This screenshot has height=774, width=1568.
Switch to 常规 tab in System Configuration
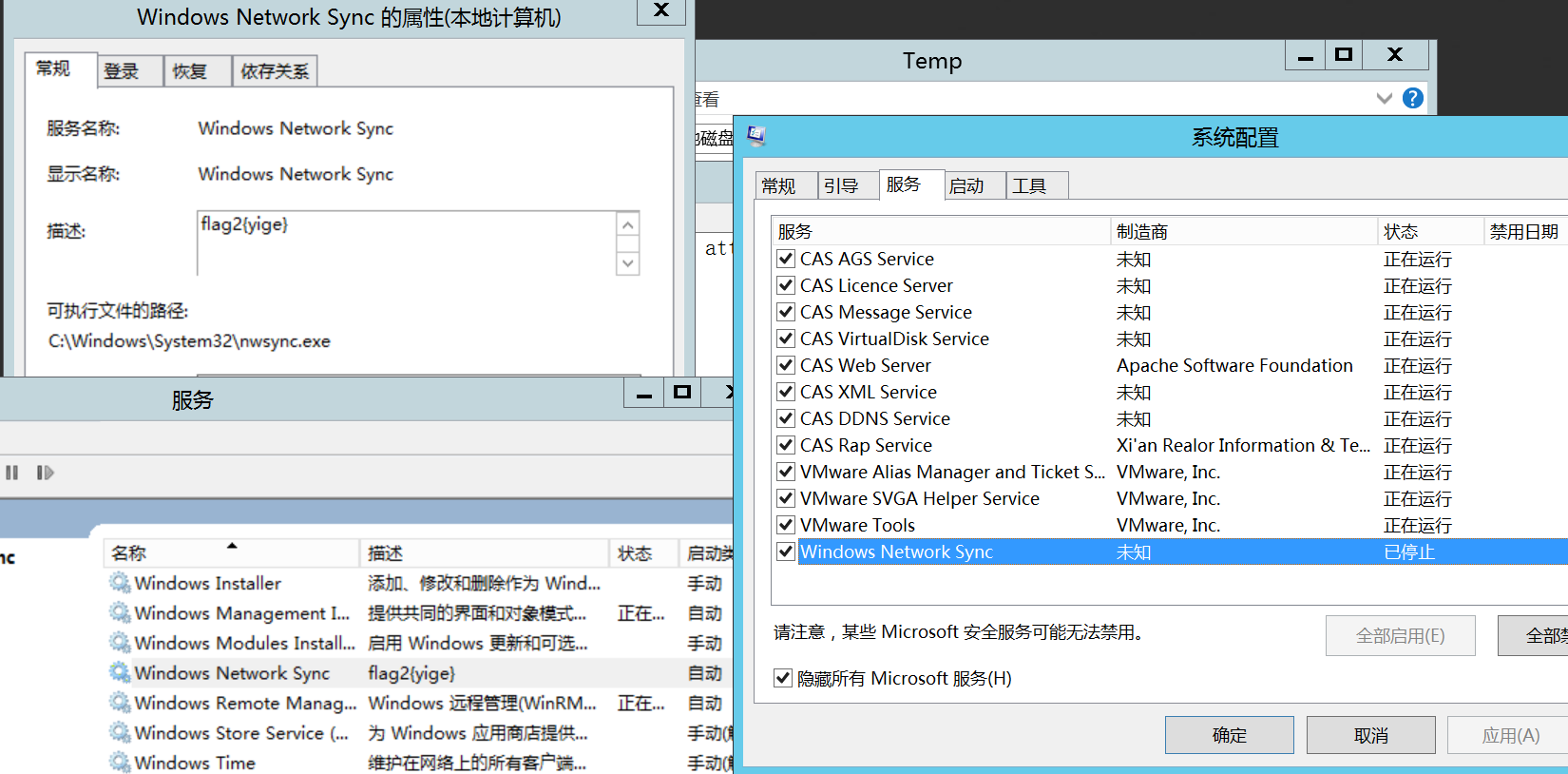pyautogui.click(x=786, y=185)
